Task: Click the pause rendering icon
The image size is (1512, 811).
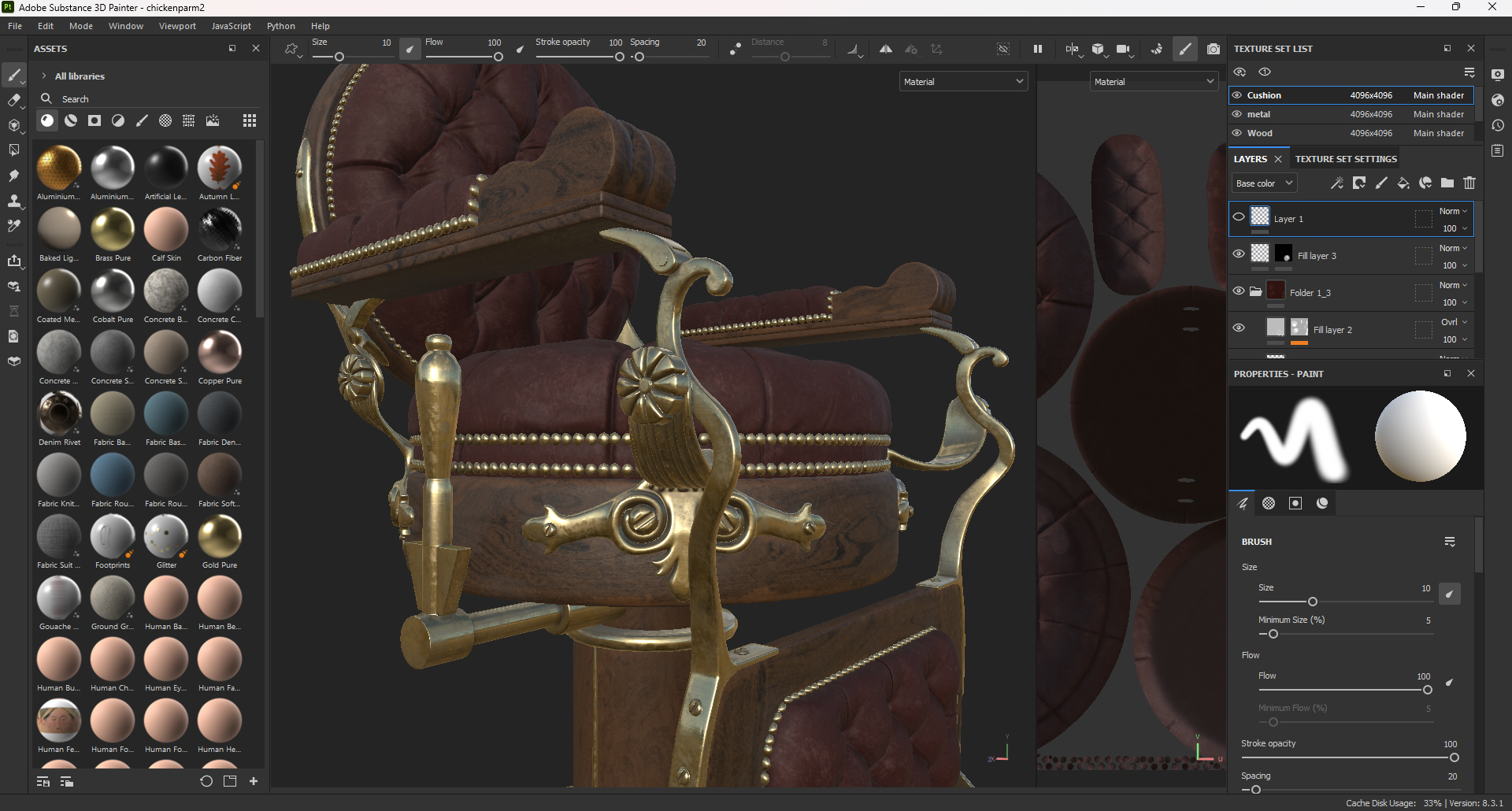Action: (x=1038, y=49)
